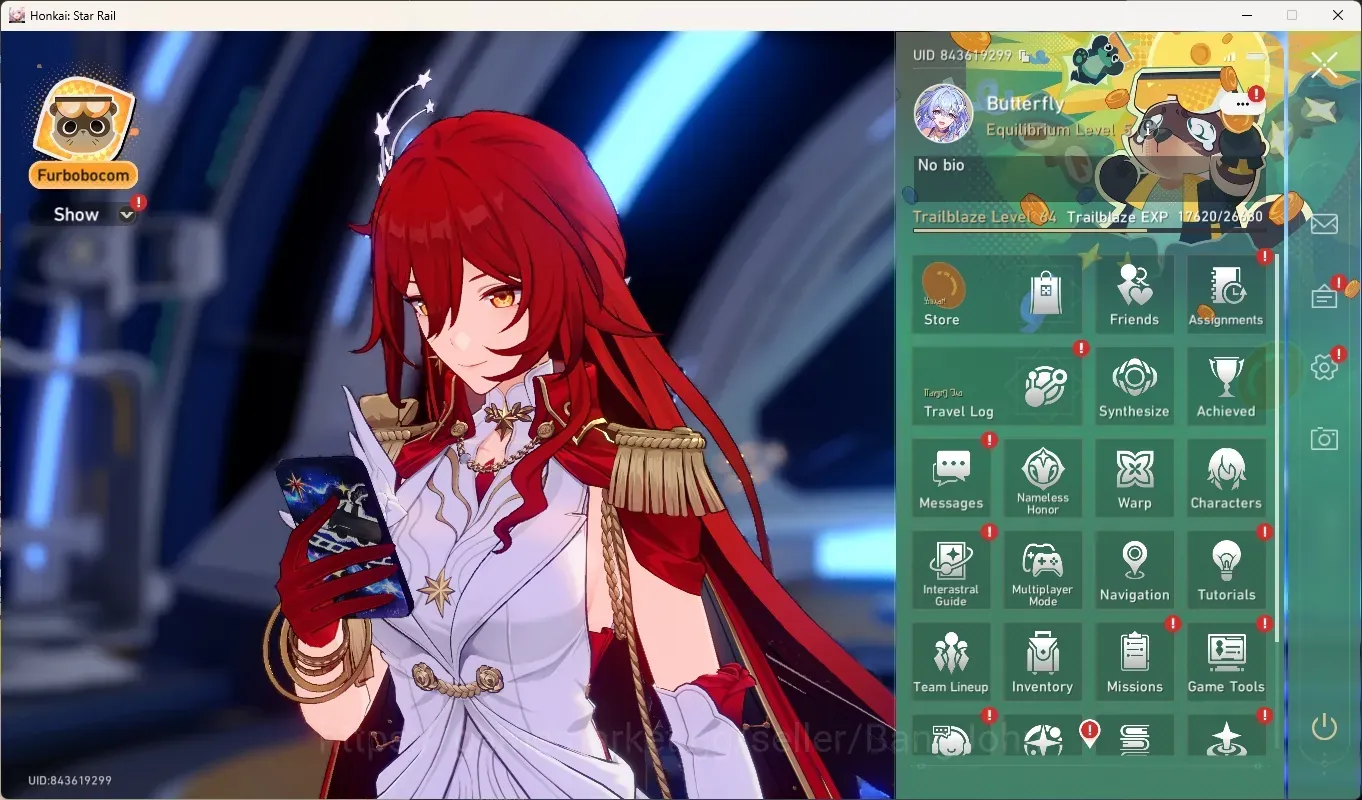This screenshot has width=1362, height=800.
Task: Open the Characters tile
Action: pyautogui.click(x=1226, y=478)
